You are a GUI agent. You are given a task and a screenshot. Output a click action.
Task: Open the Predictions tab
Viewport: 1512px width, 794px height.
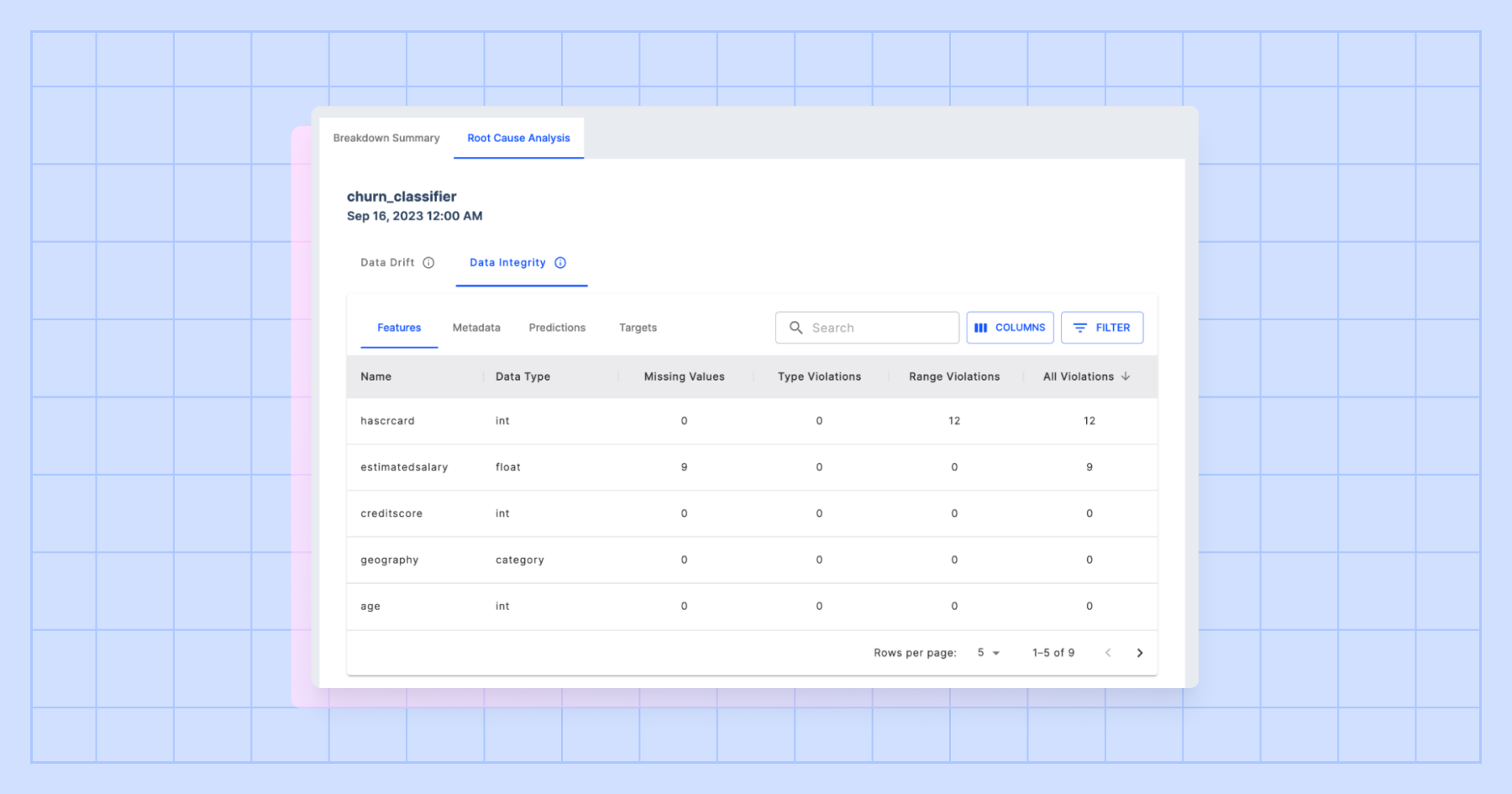[x=557, y=328]
